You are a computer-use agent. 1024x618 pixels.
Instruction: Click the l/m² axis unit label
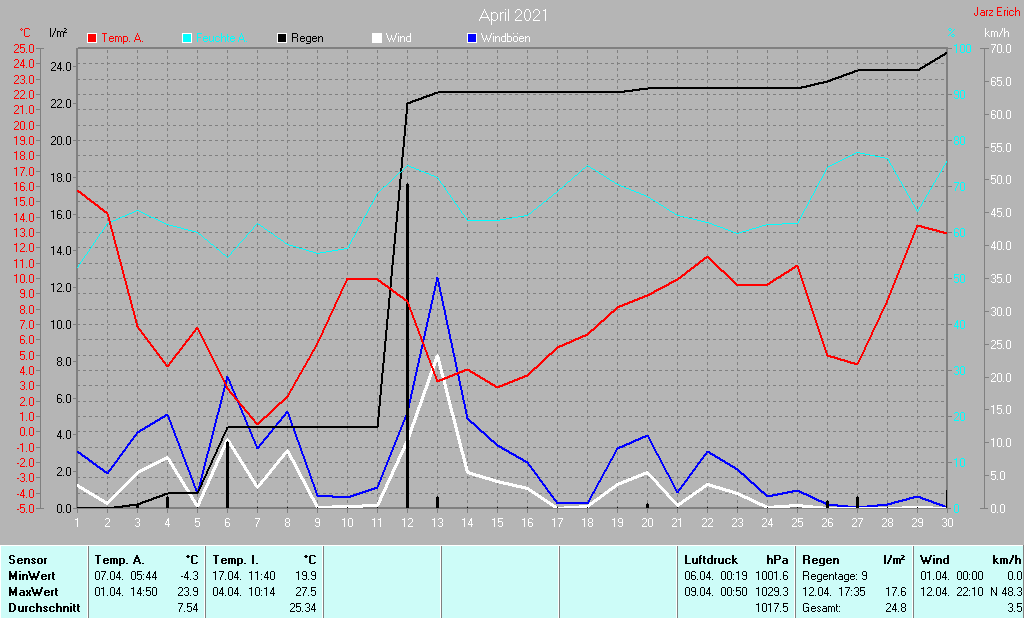[x=58, y=33]
